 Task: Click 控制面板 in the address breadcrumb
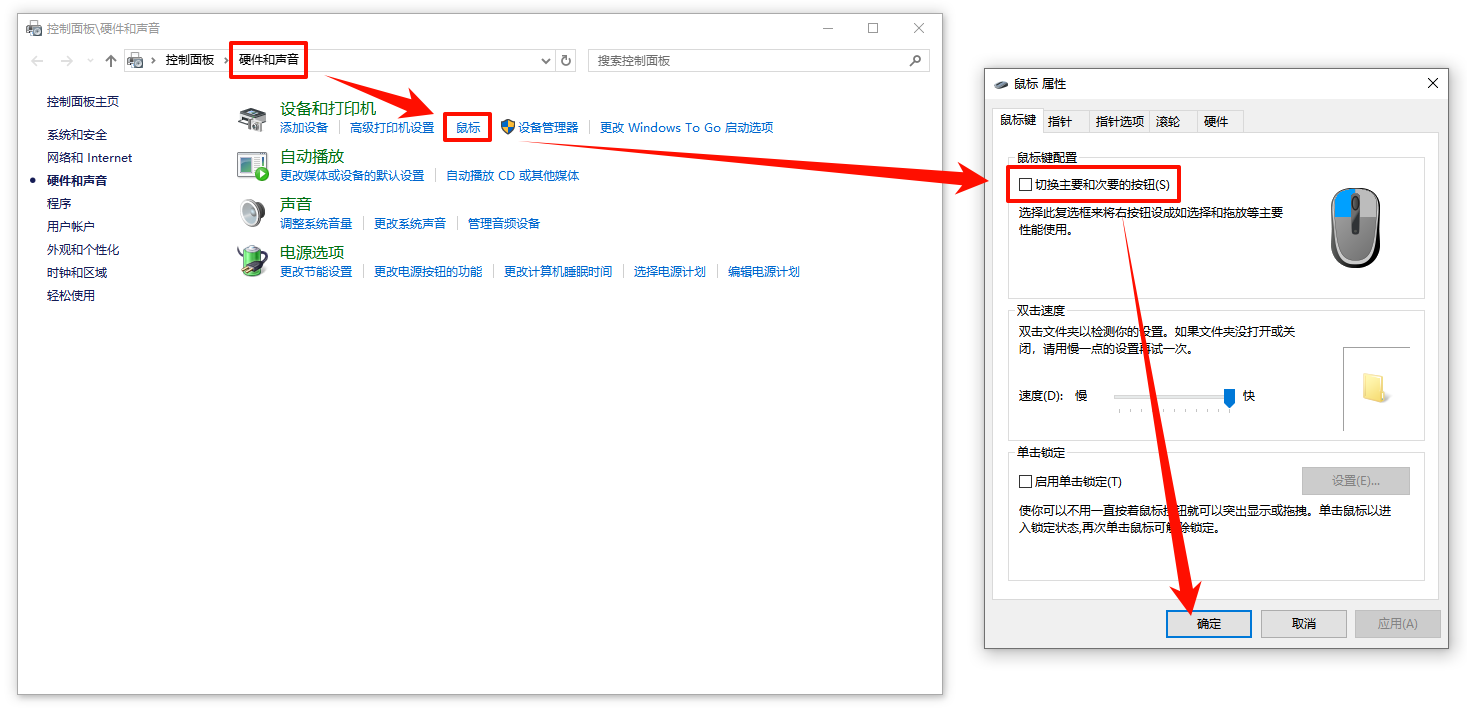pyautogui.click(x=190, y=60)
